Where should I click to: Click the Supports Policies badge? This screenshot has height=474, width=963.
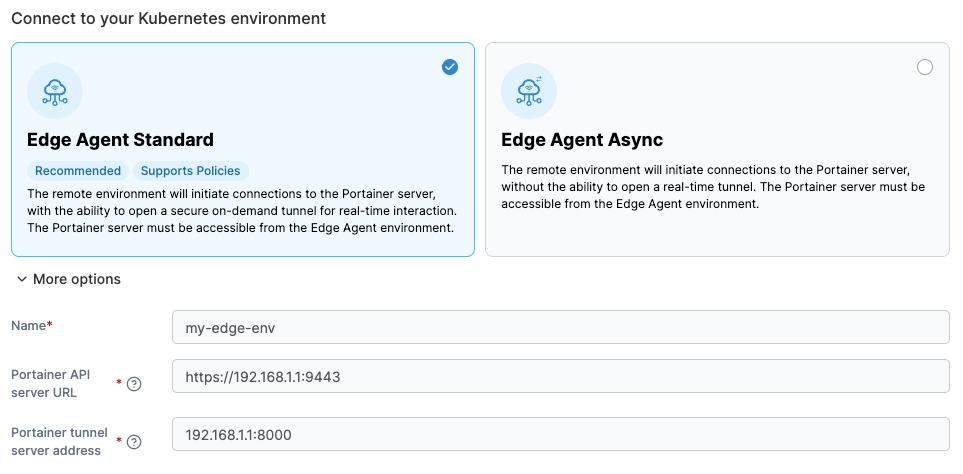(x=191, y=171)
